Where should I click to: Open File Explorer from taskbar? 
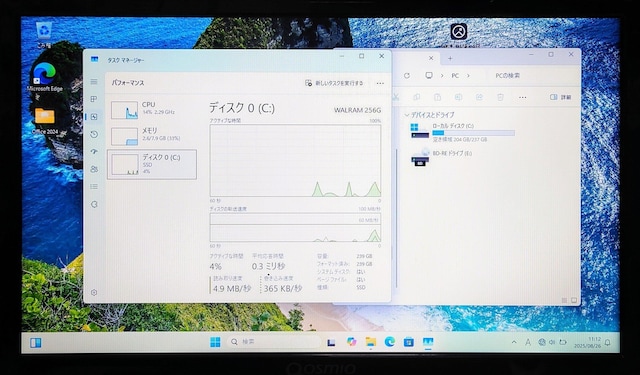point(371,342)
